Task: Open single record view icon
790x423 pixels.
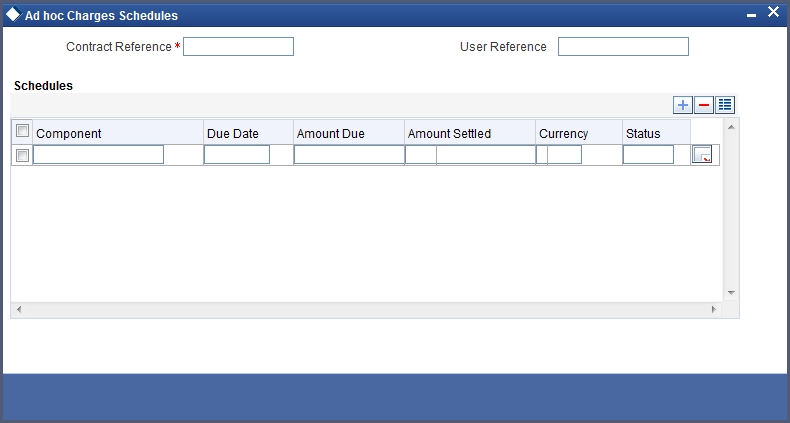Action: (725, 105)
